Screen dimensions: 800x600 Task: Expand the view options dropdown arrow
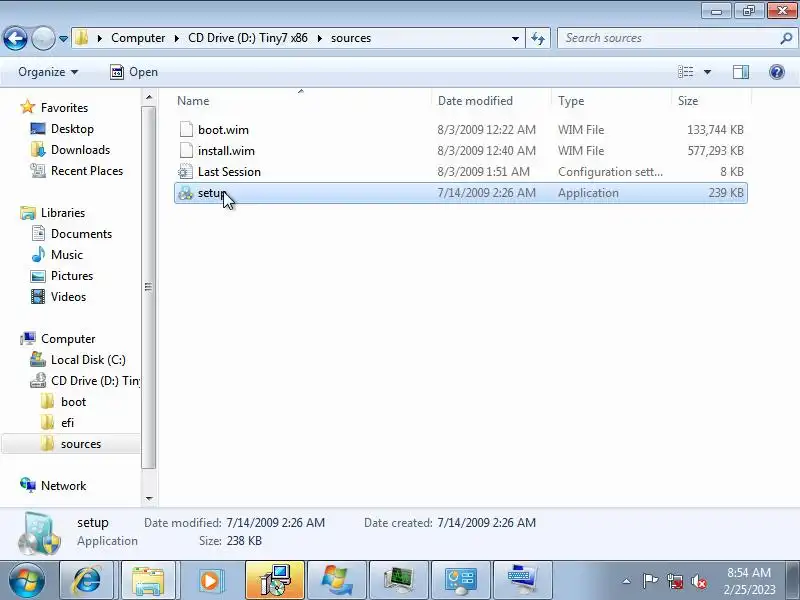(x=707, y=72)
